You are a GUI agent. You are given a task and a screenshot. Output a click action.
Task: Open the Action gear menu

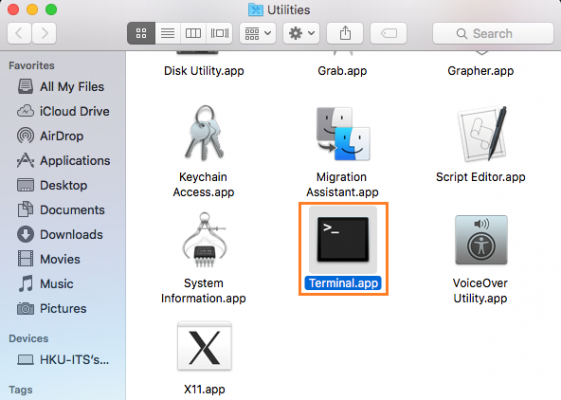pyautogui.click(x=301, y=33)
